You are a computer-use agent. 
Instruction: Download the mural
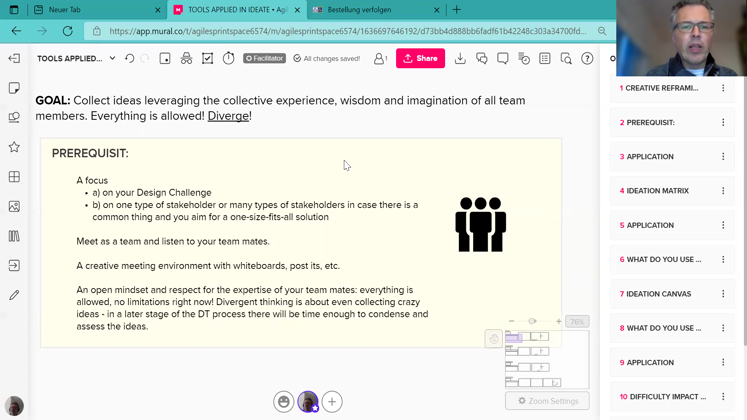pos(460,58)
